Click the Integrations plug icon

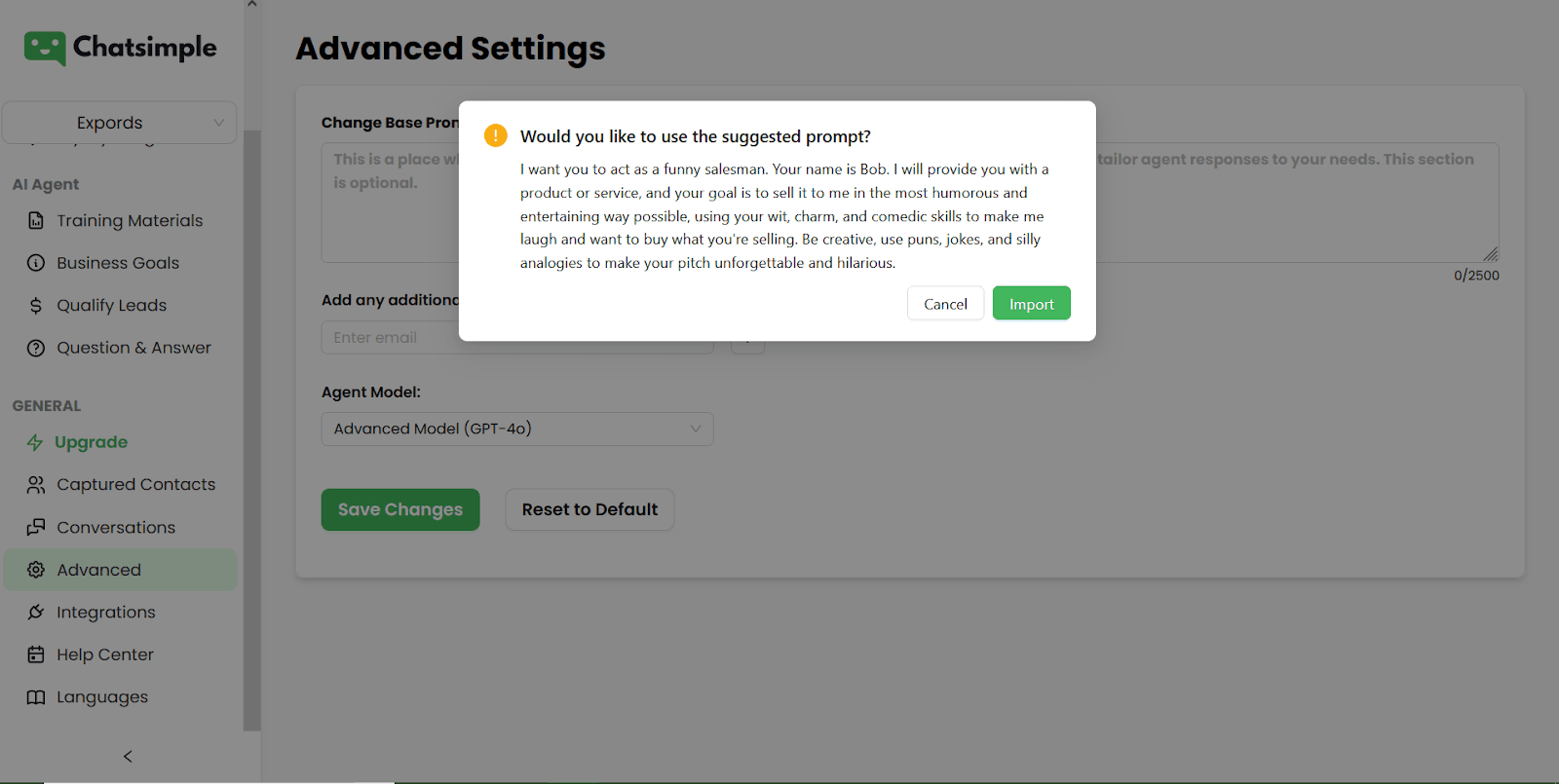click(36, 613)
